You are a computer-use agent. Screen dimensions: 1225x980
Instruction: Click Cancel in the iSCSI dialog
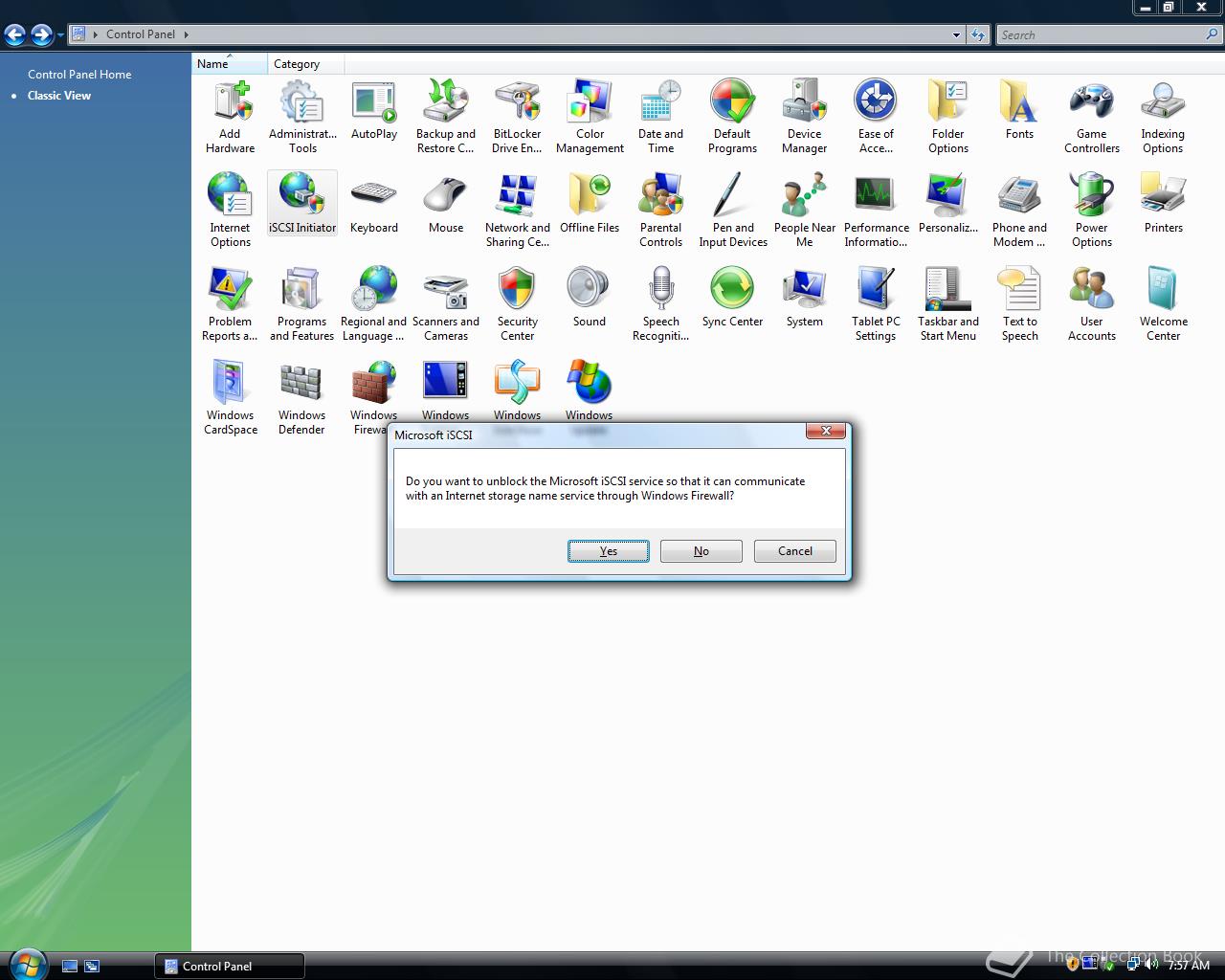[x=795, y=551]
